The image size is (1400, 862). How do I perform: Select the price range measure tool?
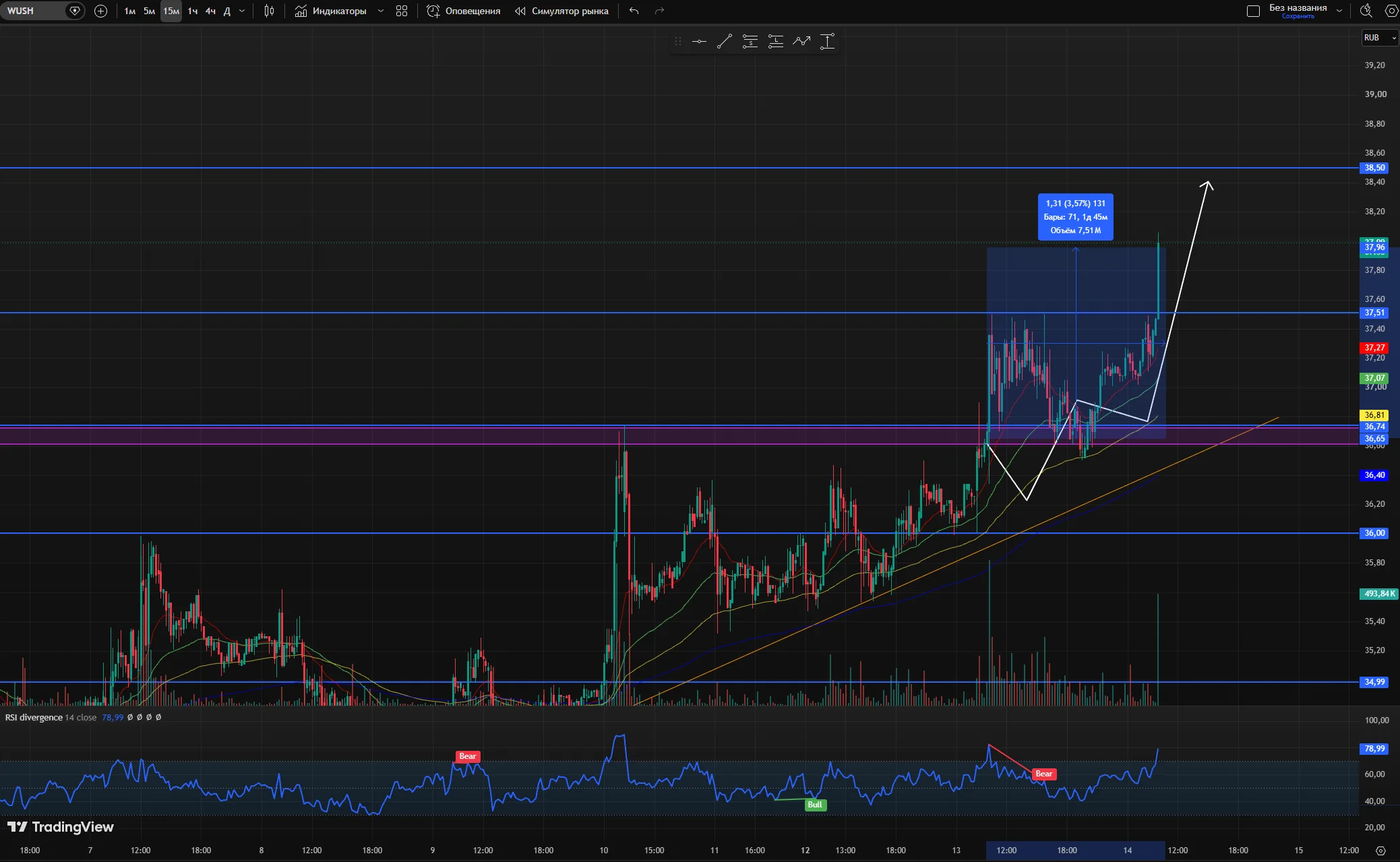(x=827, y=42)
